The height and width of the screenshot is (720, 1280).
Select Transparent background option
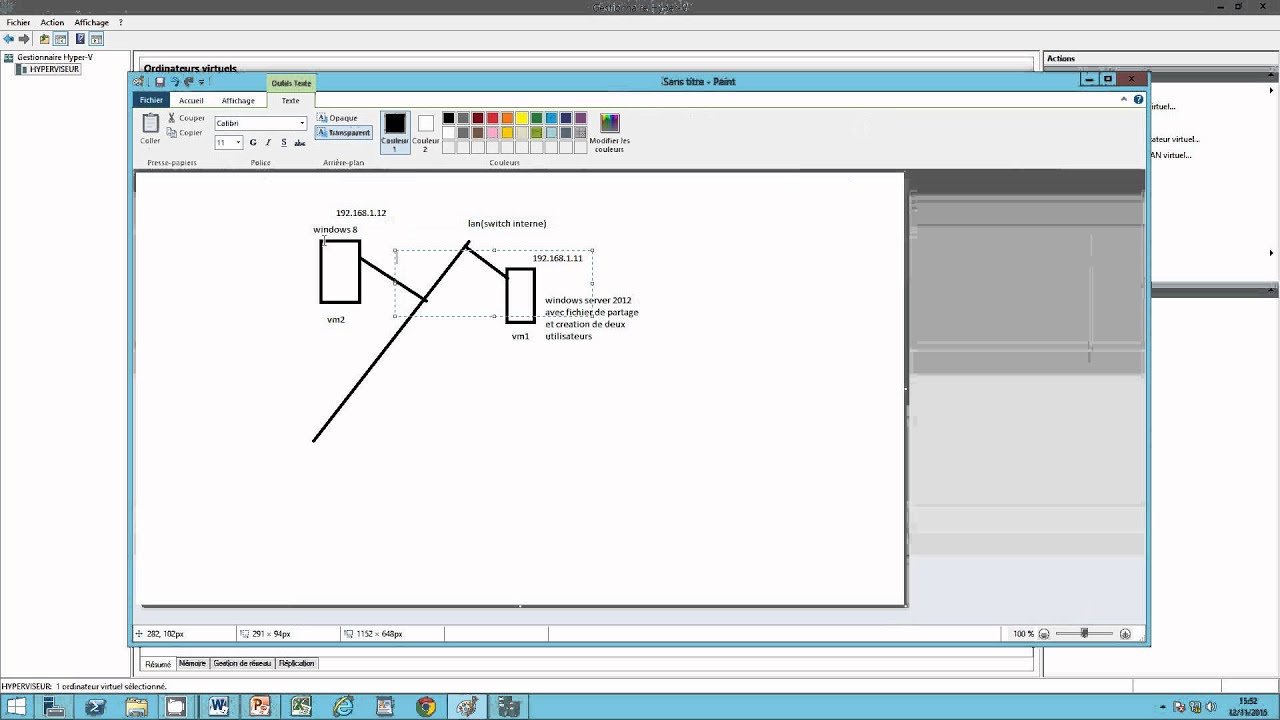[343, 132]
